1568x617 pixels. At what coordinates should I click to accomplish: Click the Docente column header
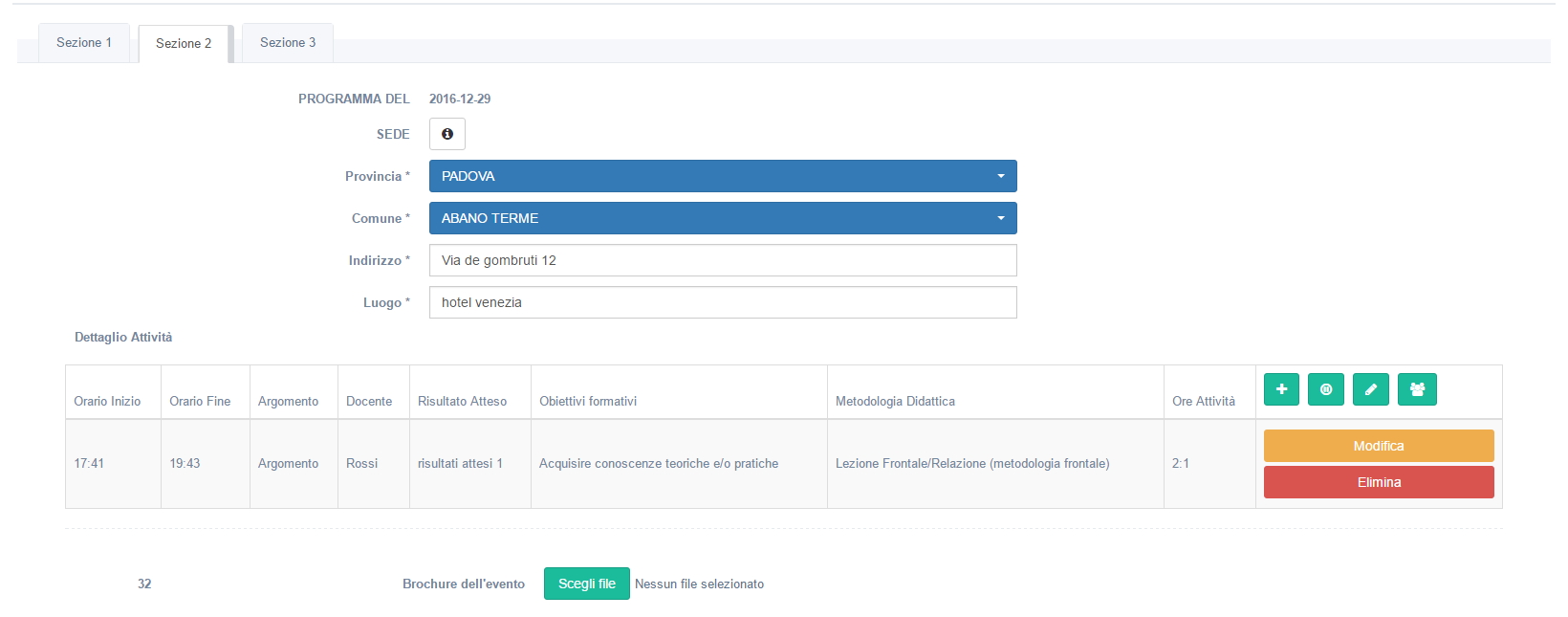click(369, 401)
